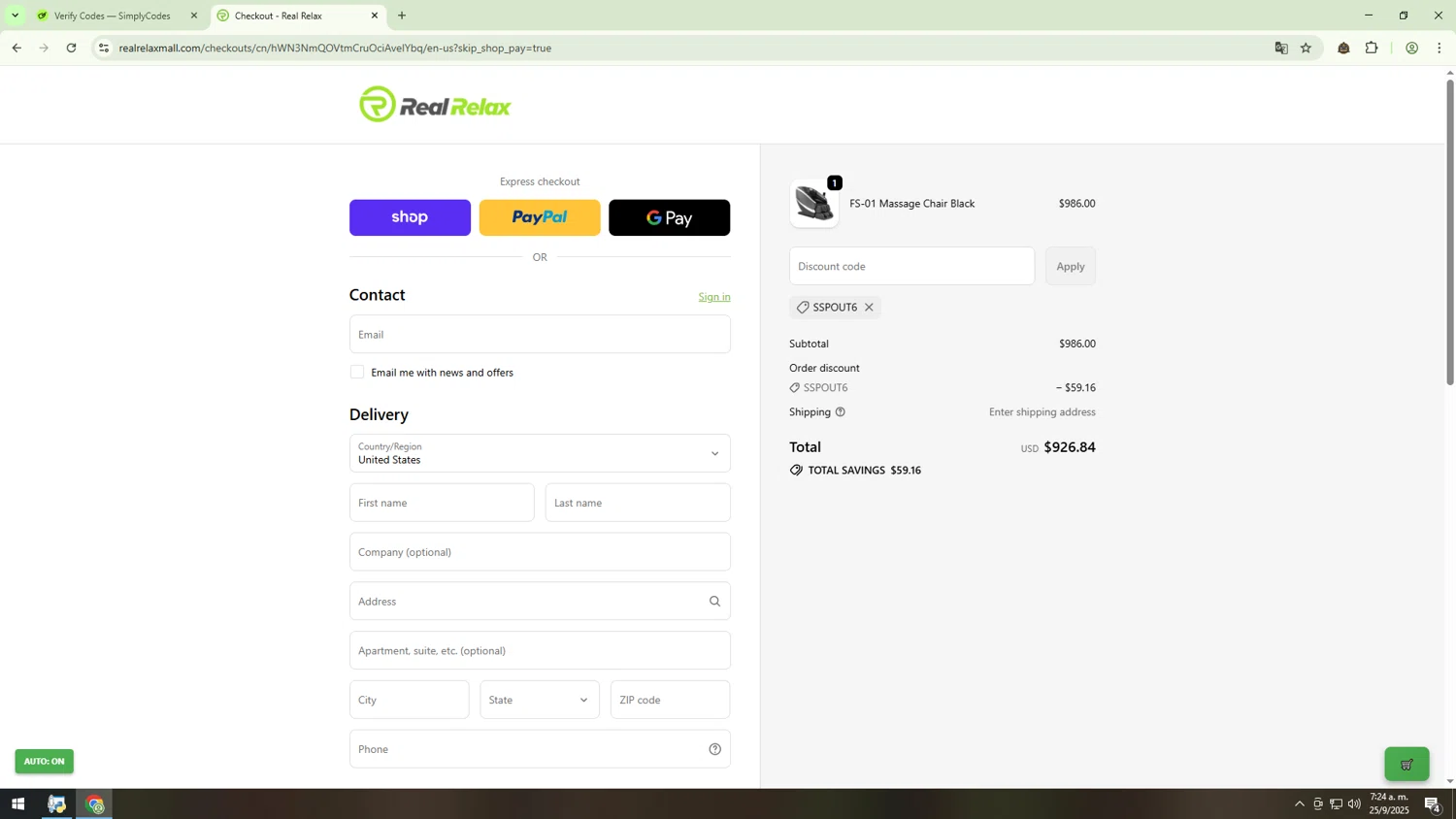Focus the Email input field
Viewport: 1456px width, 819px height.
tap(540, 334)
